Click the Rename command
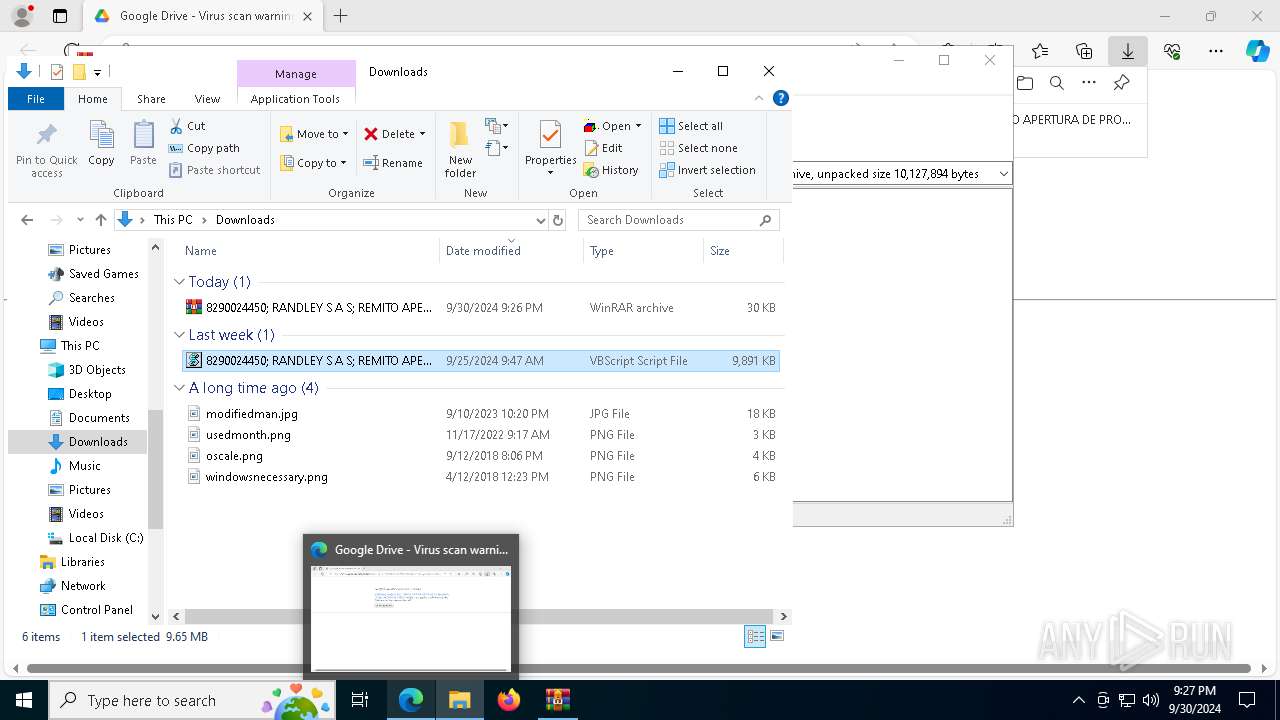 point(393,163)
